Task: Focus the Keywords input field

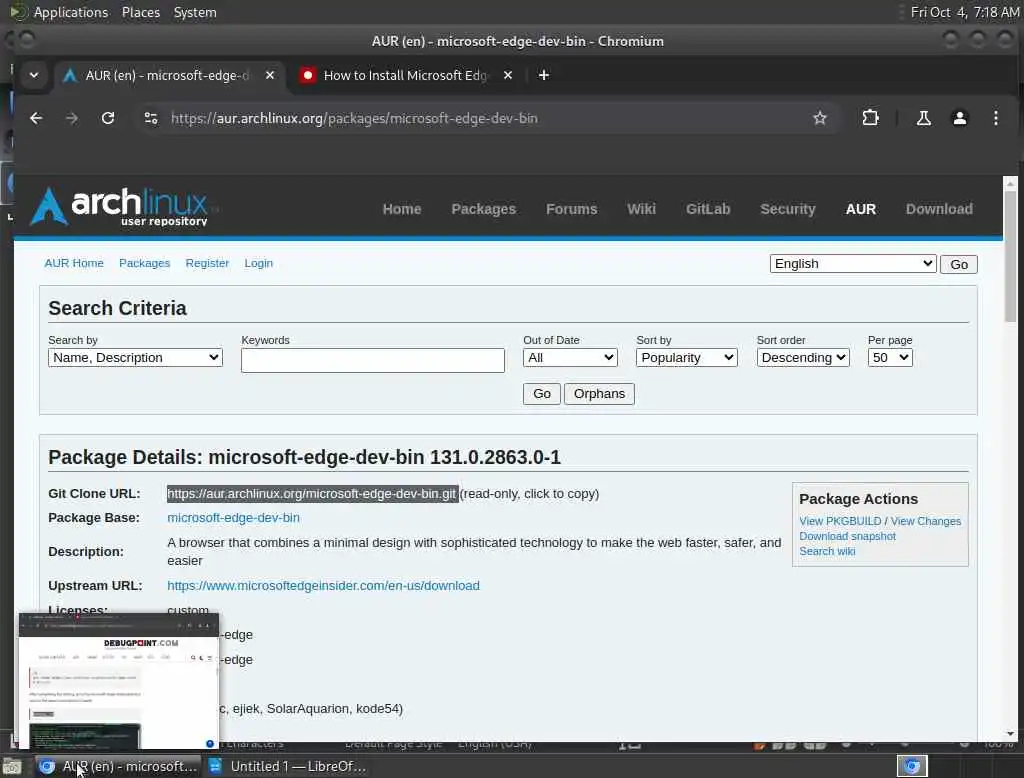Action: pos(372,360)
